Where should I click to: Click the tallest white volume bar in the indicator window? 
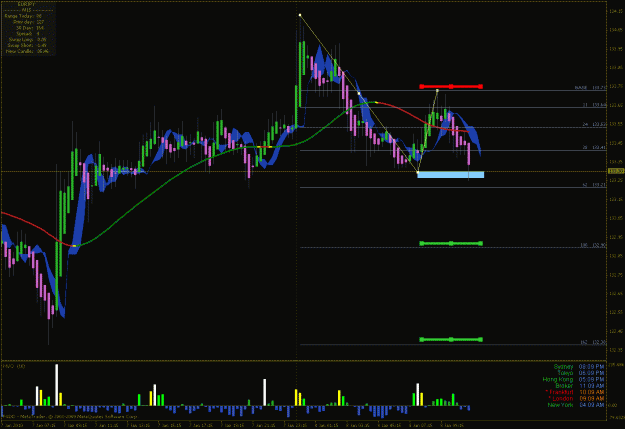(x=57, y=385)
